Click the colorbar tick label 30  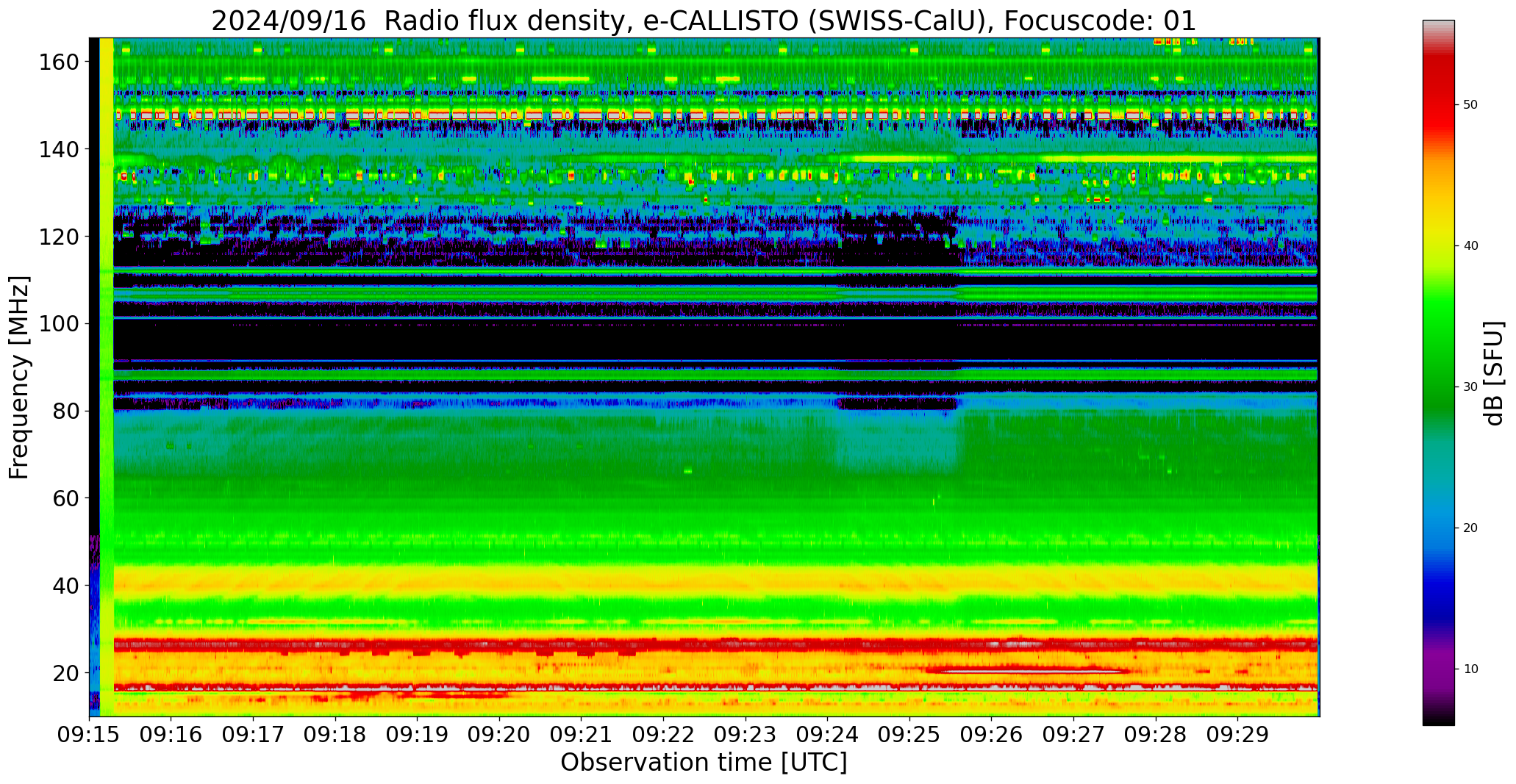[1470, 386]
